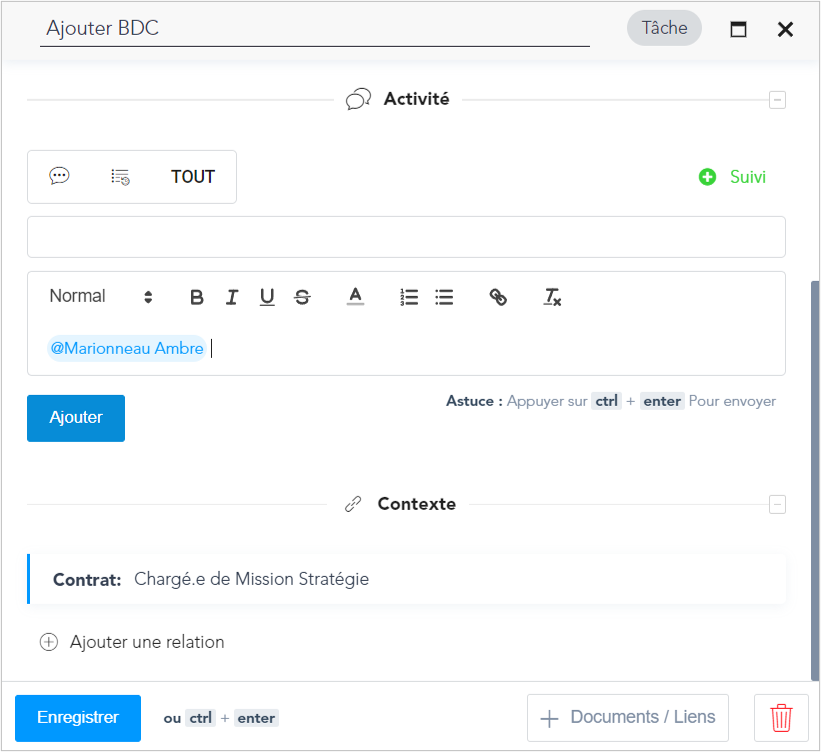Apply bold formatting in editor
Image resolution: width=821 pixels, height=752 pixels.
click(x=197, y=297)
